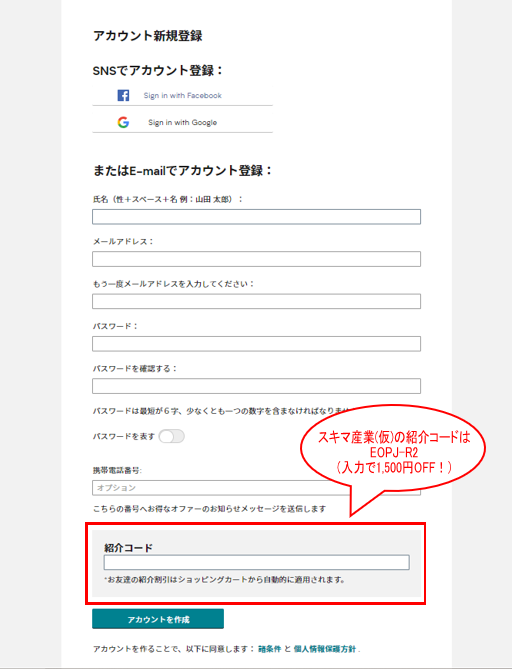Click the Facebook logo icon

pos(123,95)
